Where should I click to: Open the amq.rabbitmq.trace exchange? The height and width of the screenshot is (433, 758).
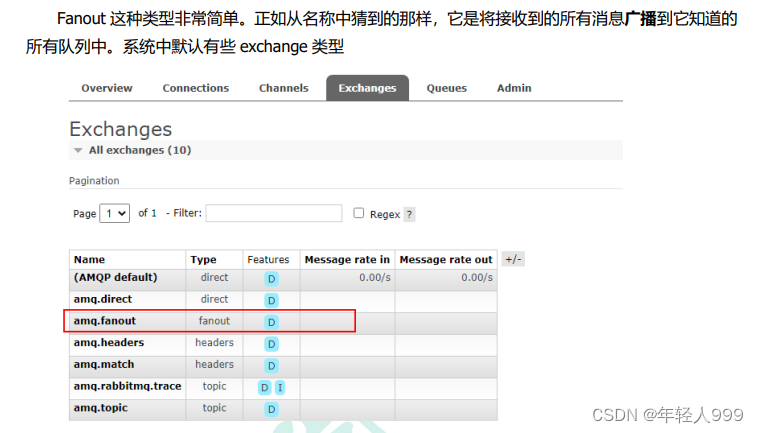coord(127,386)
